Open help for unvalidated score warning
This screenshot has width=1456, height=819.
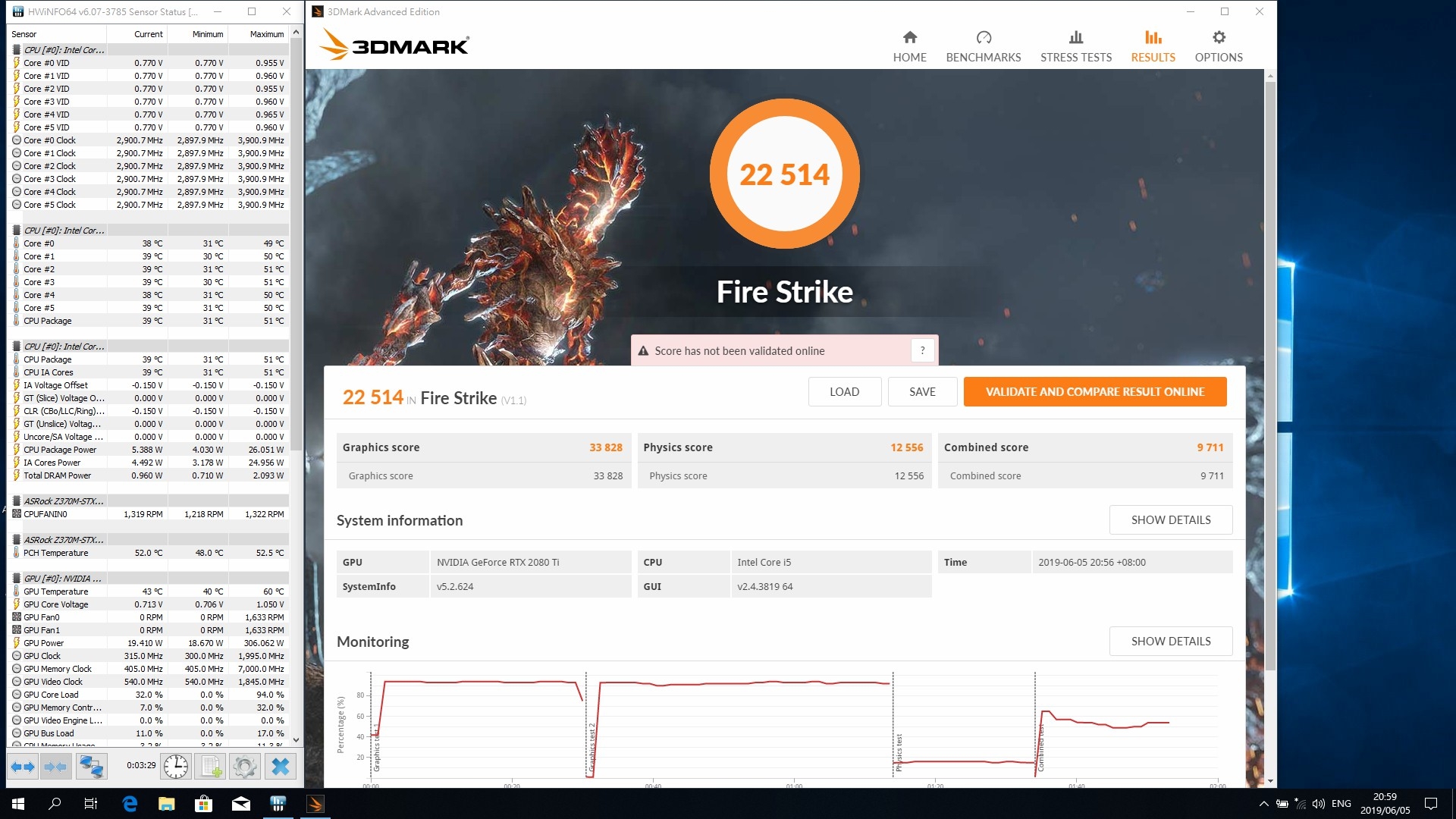[922, 350]
